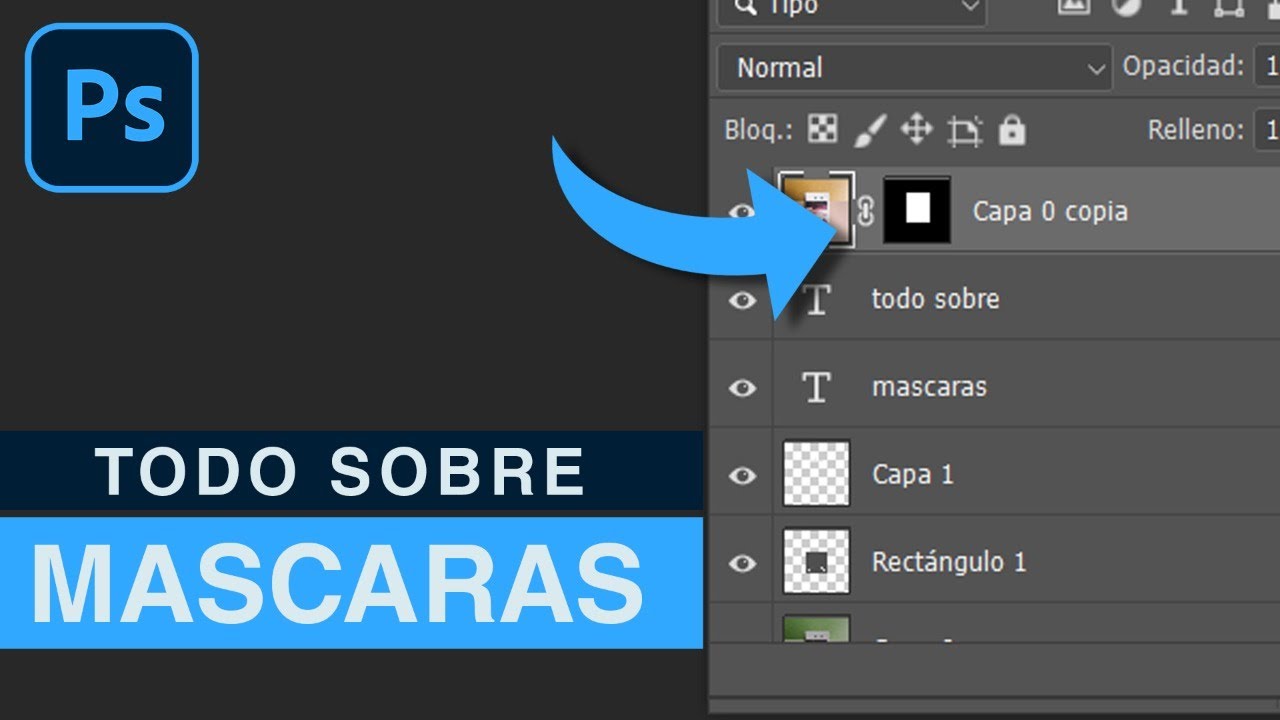Select layer named todo sobre
Viewport: 1280px width, 720px height.
click(935, 299)
